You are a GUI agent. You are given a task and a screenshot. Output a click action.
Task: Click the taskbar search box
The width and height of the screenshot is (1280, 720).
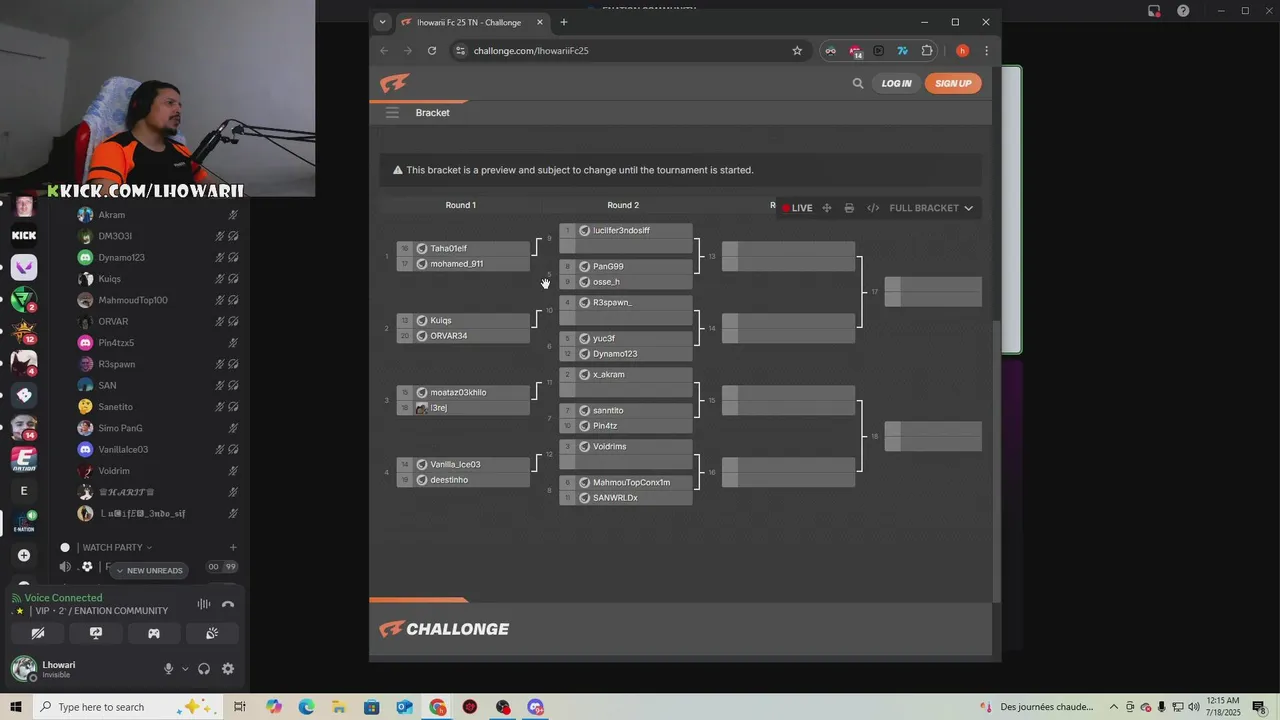(128, 707)
